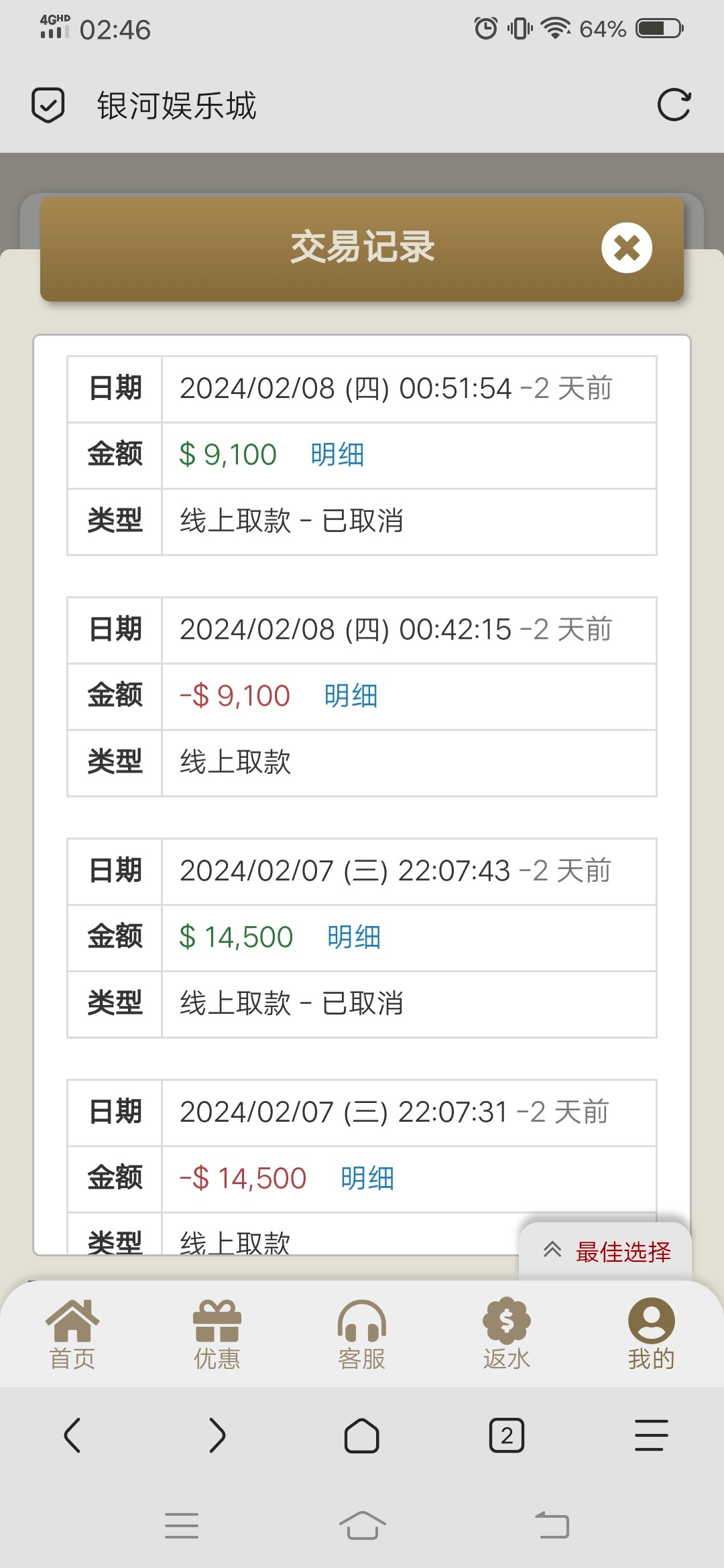Tap the site security shield icon
Viewport: 724px width, 1568px height.
48,105
